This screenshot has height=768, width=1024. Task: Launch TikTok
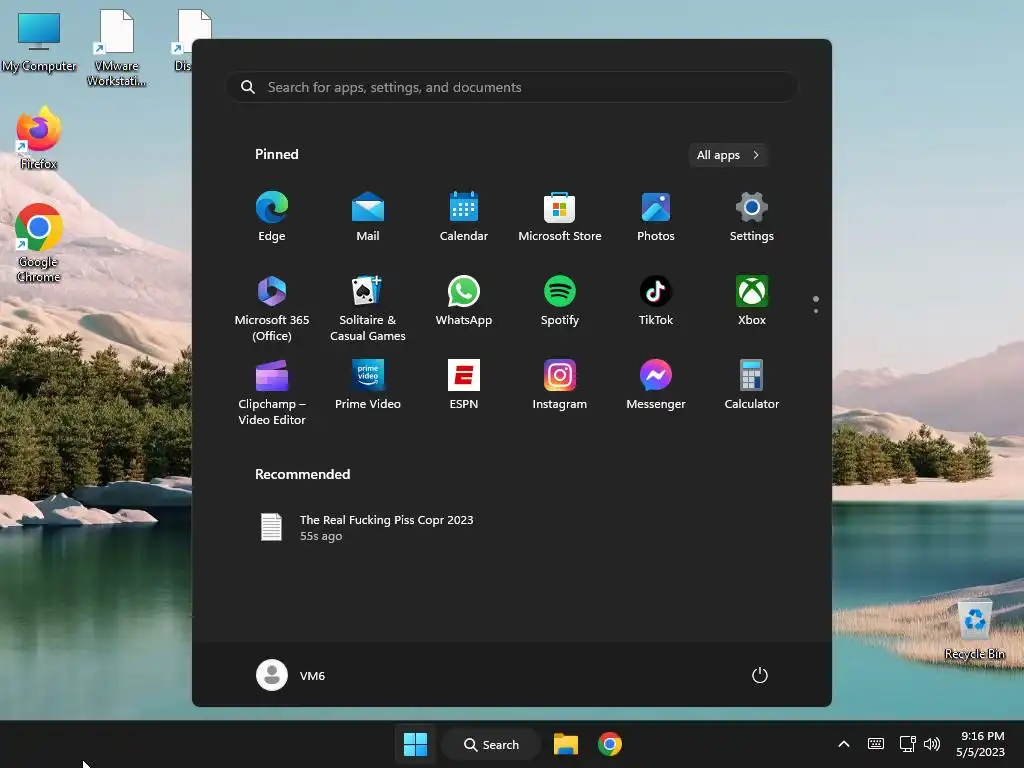click(x=656, y=300)
